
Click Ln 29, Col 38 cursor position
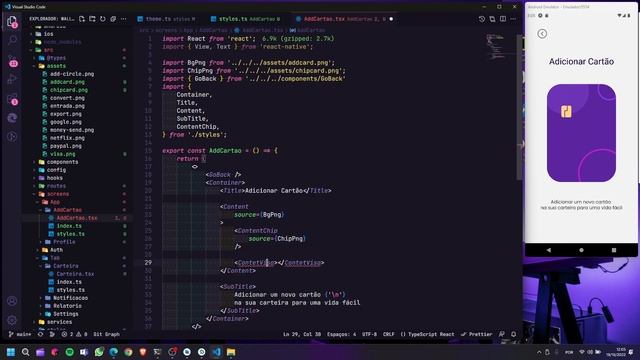(x=302, y=334)
